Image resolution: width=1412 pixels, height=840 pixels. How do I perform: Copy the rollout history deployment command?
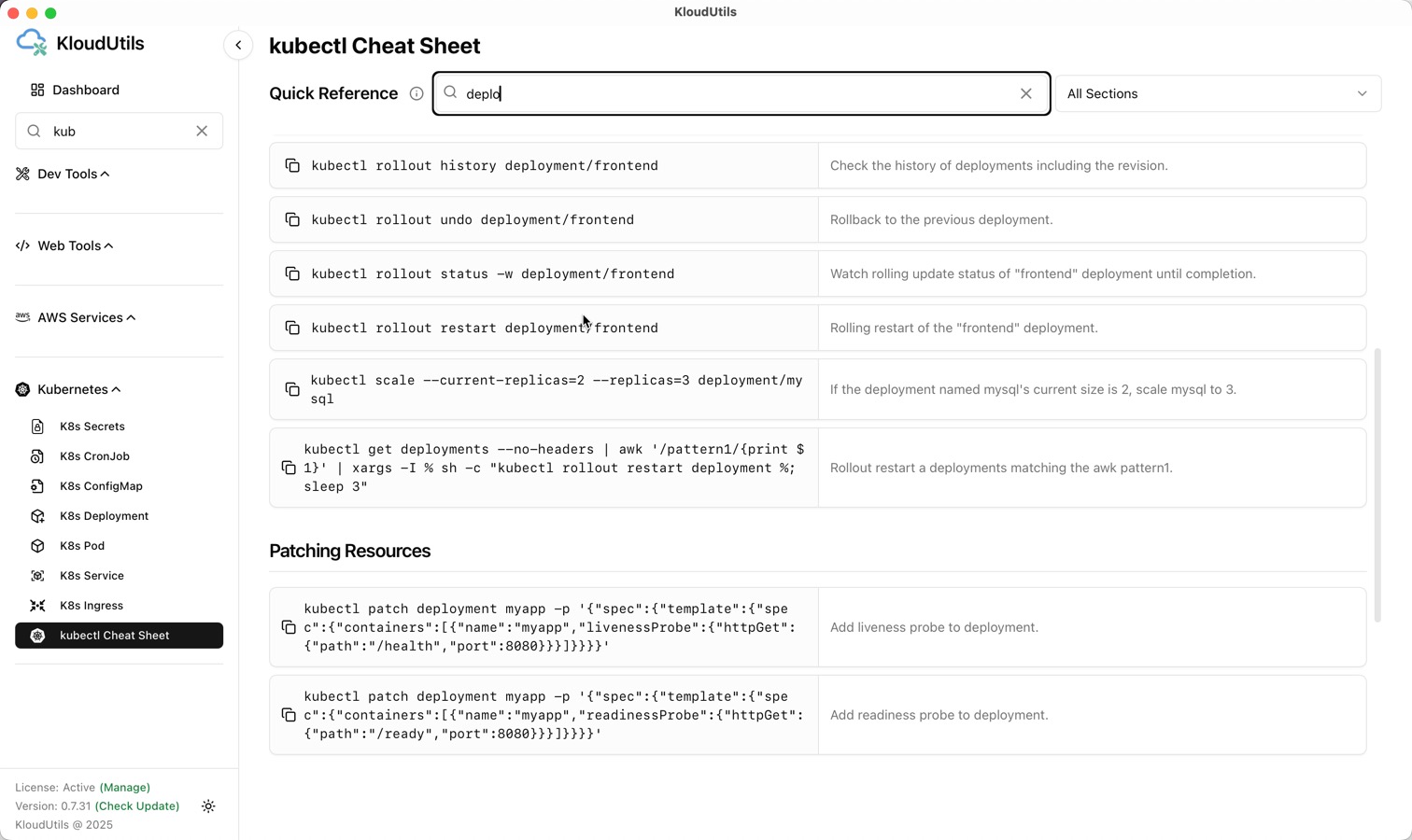(x=292, y=165)
